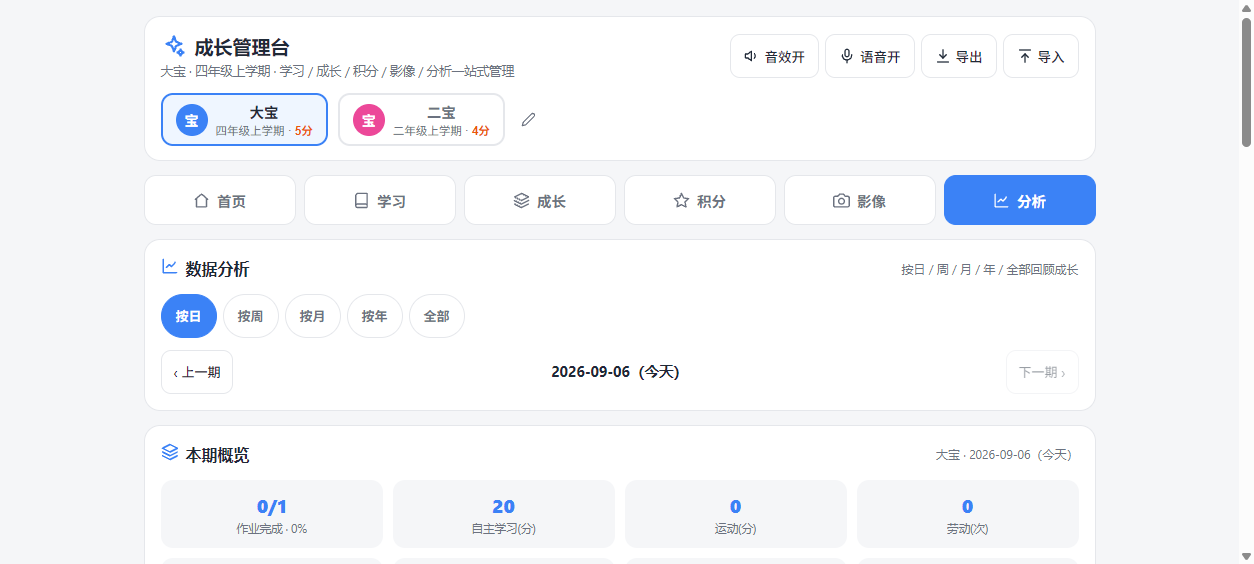
Task: Go to the 影像 camera tab
Action: [860, 200]
